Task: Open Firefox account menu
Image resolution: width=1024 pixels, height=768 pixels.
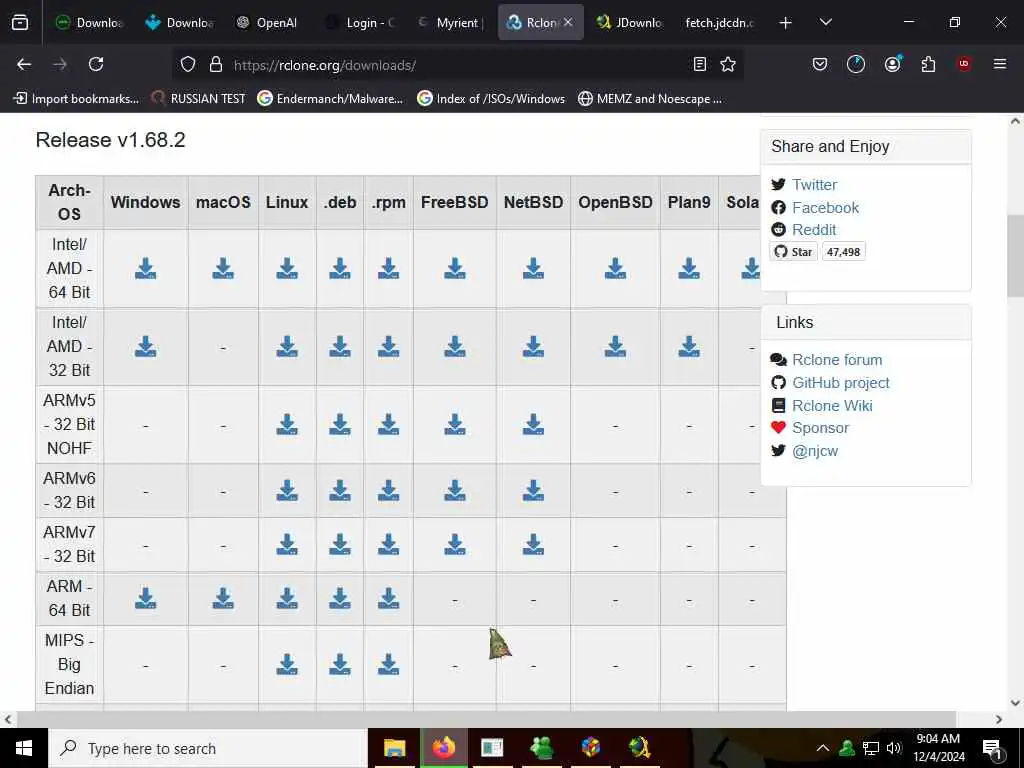Action: [892, 64]
